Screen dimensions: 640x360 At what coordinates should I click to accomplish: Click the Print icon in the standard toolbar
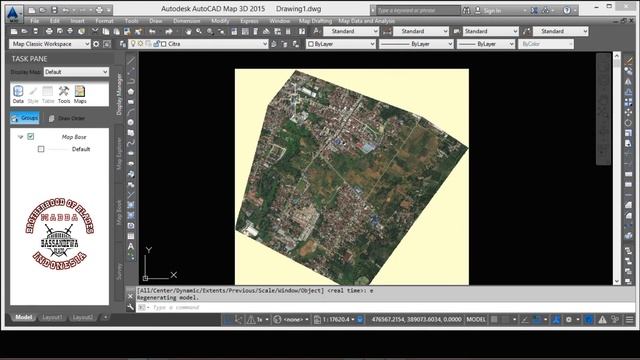49,31
